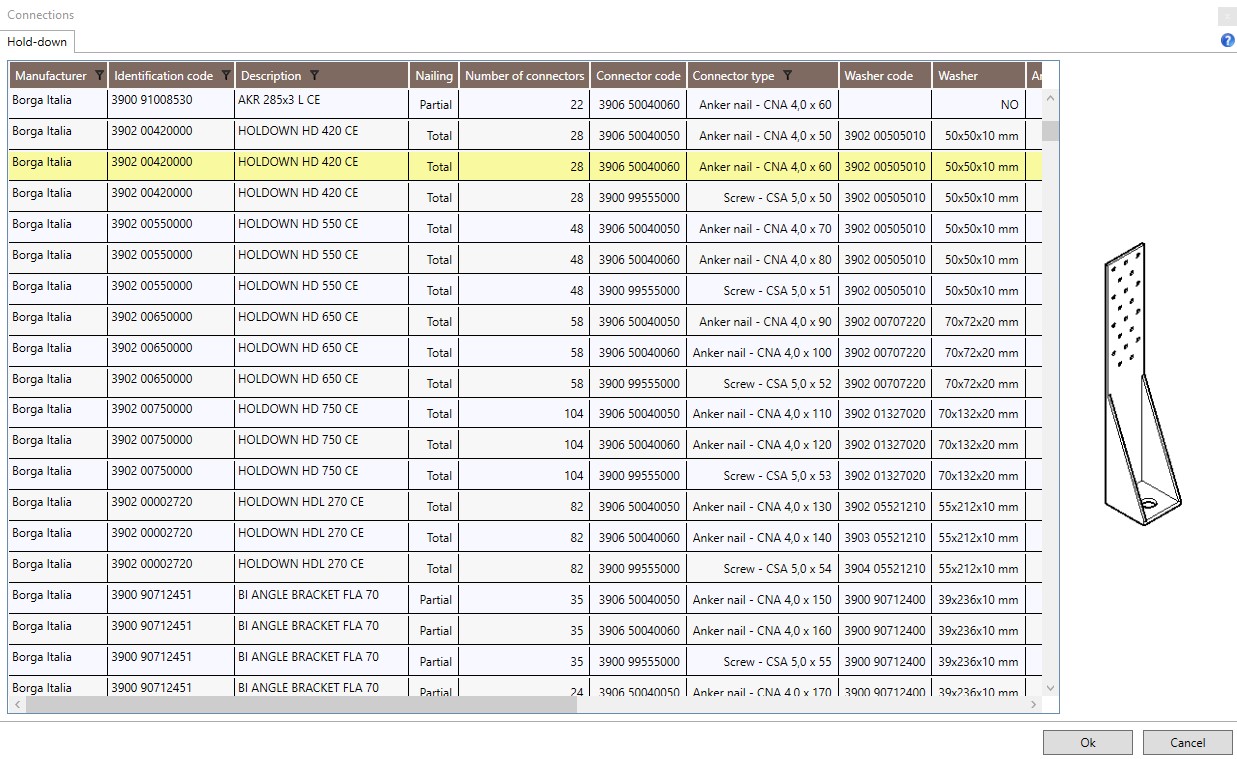Sort by the Number of connectors header
This screenshot has width=1237, height=759.
pos(525,76)
